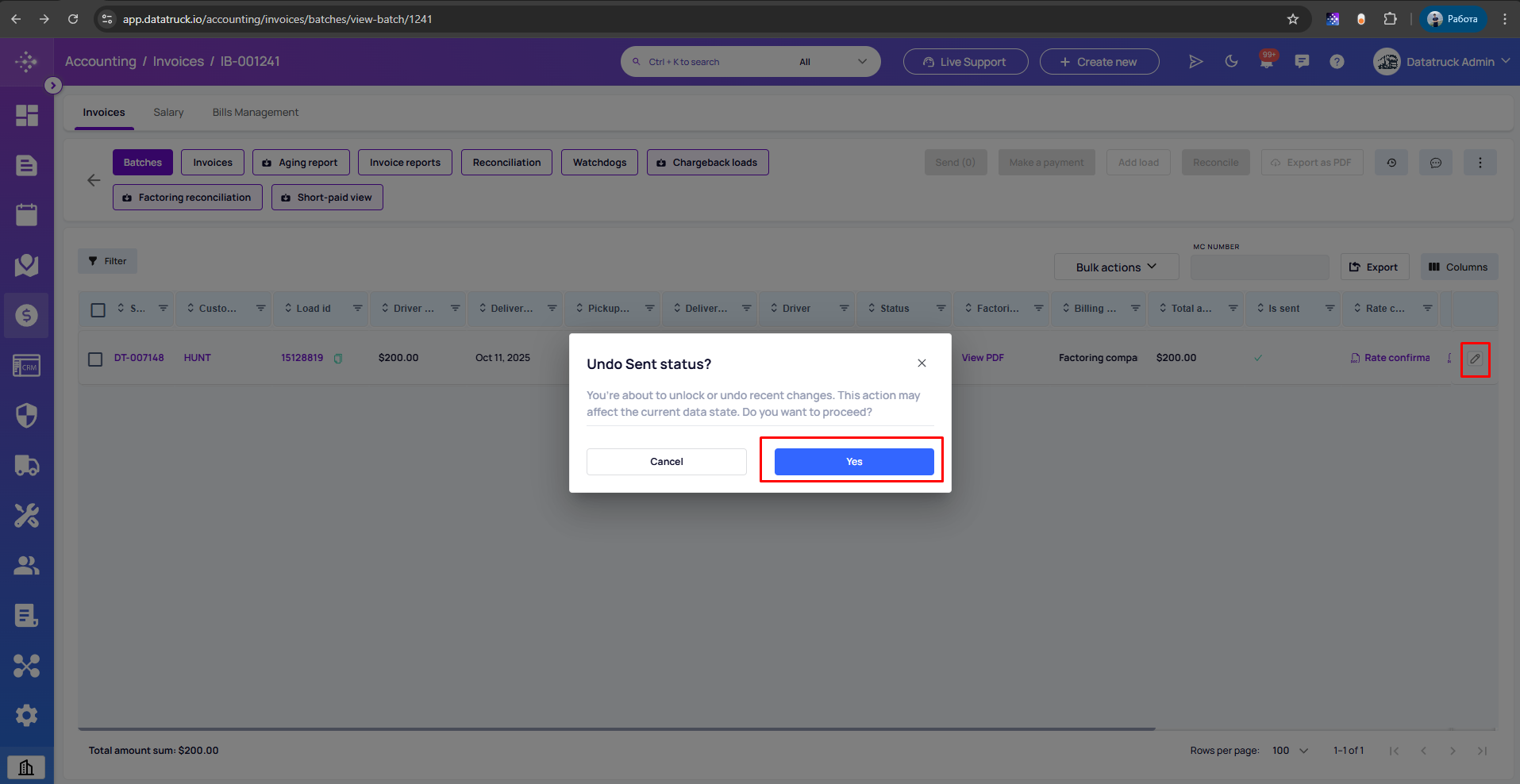Expand the sidebar with the arrow toggle

tap(53, 85)
